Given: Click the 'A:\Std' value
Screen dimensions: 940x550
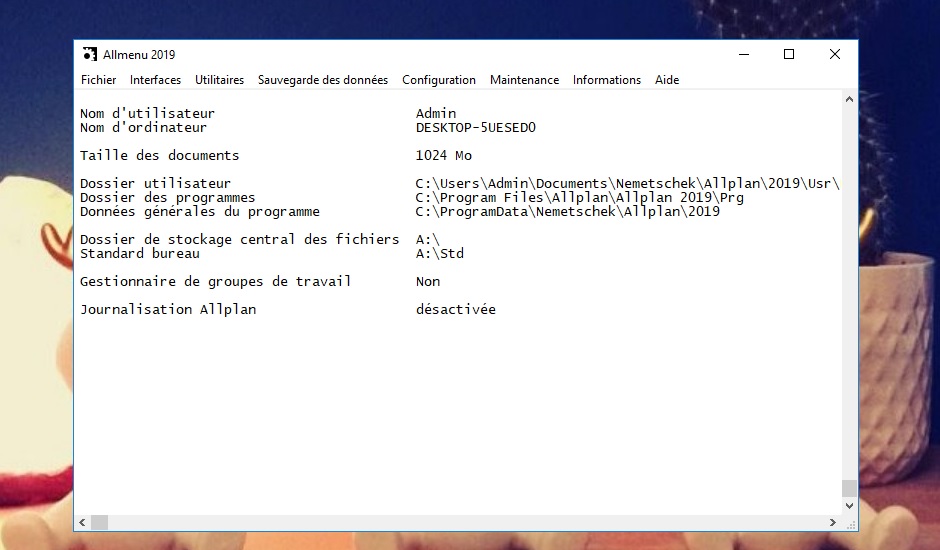Looking at the screenshot, I should tap(439, 253).
